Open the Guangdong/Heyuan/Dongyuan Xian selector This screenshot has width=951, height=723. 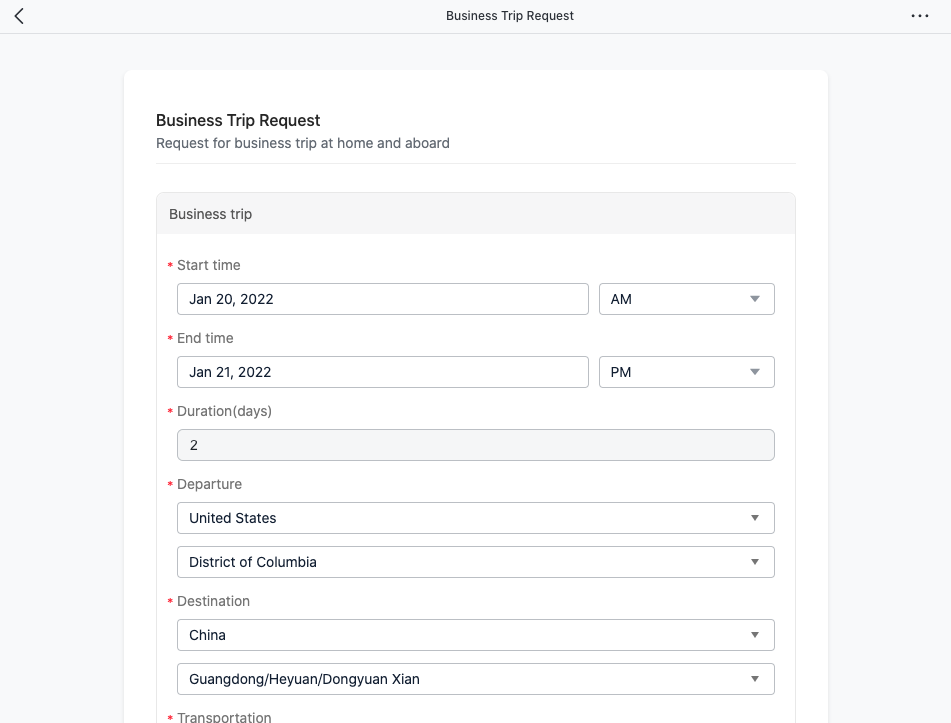[476, 678]
